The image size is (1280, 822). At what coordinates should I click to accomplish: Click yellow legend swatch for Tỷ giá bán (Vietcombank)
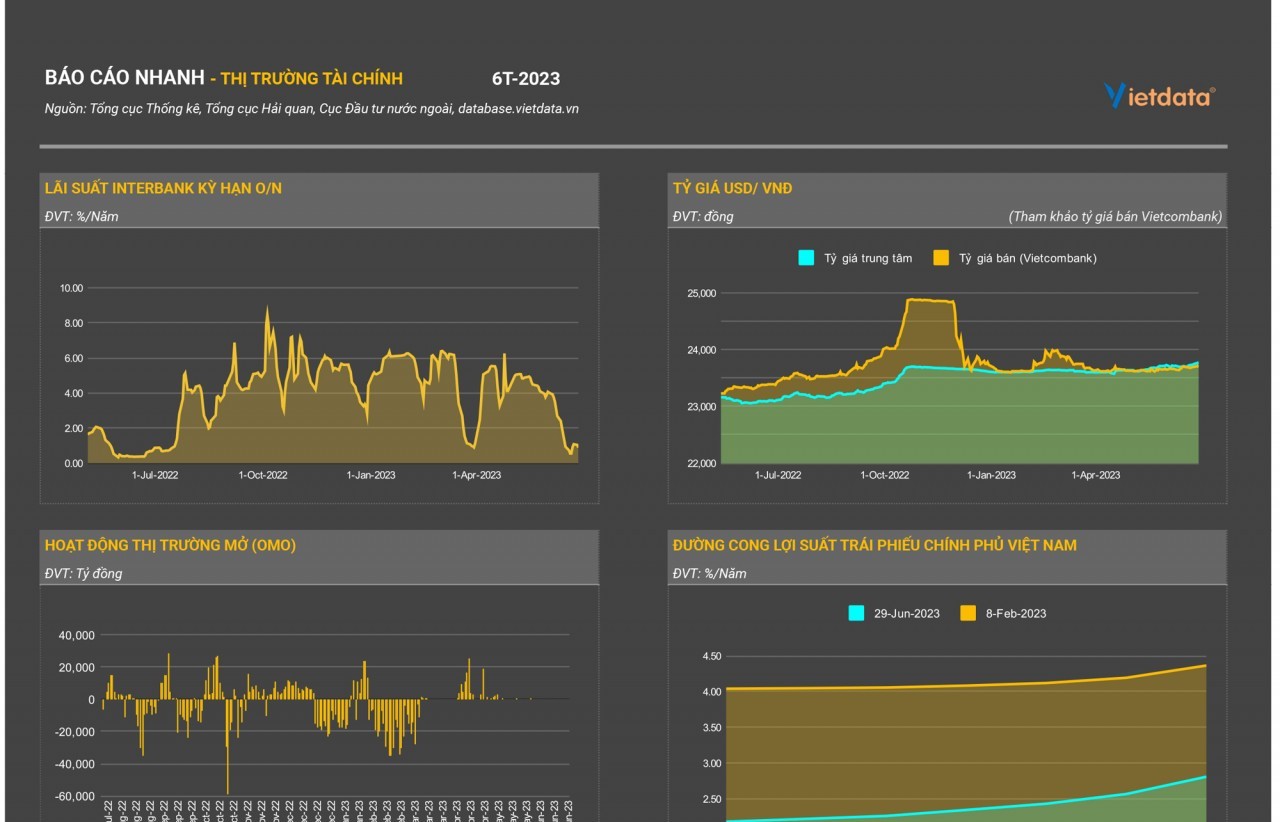[940, 258]
